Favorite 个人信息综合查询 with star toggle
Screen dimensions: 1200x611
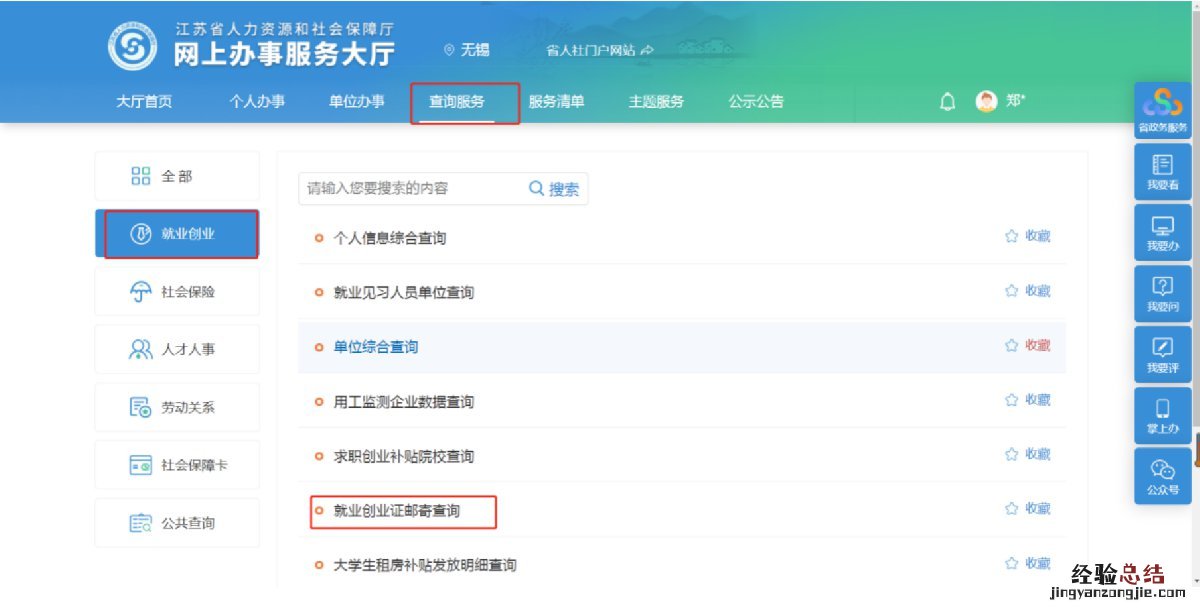[x=1011, y=236]
